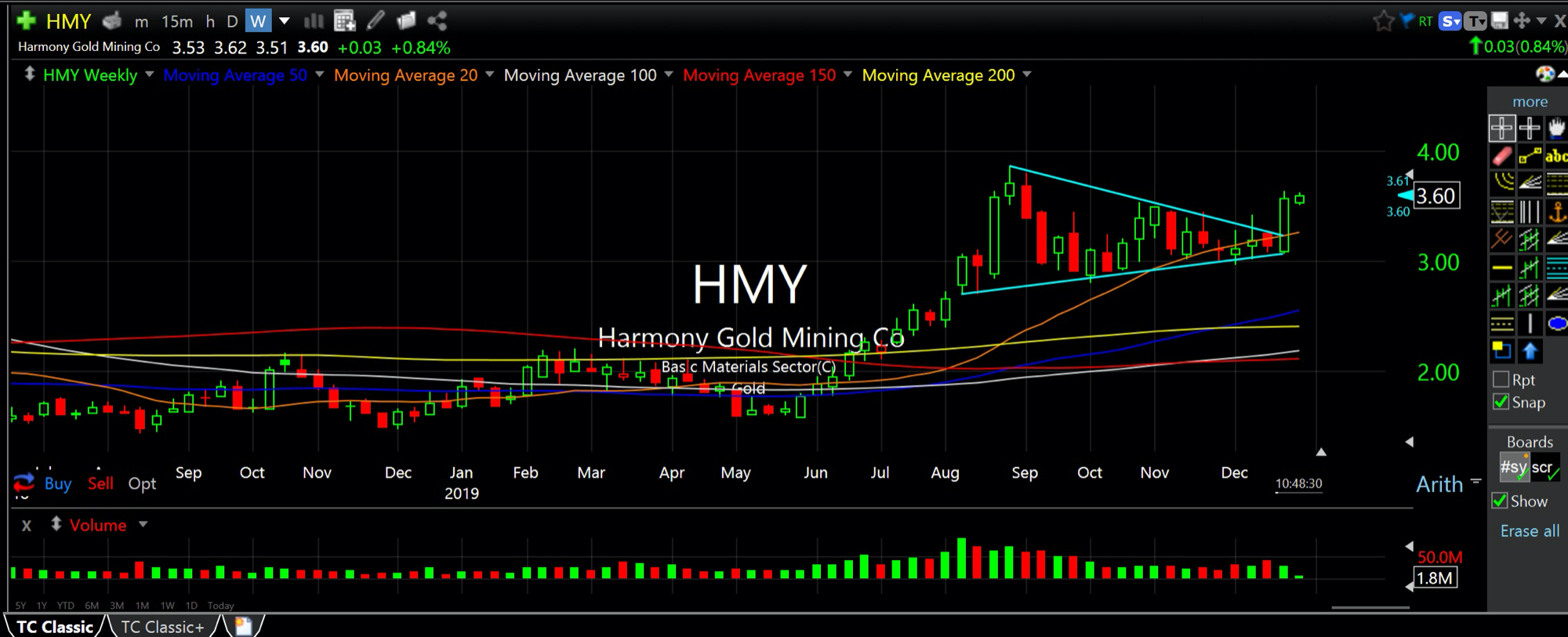This screenshot has width=1568, height=637.
Task: Select the h hourly time frame
Action: pos(209,21)
